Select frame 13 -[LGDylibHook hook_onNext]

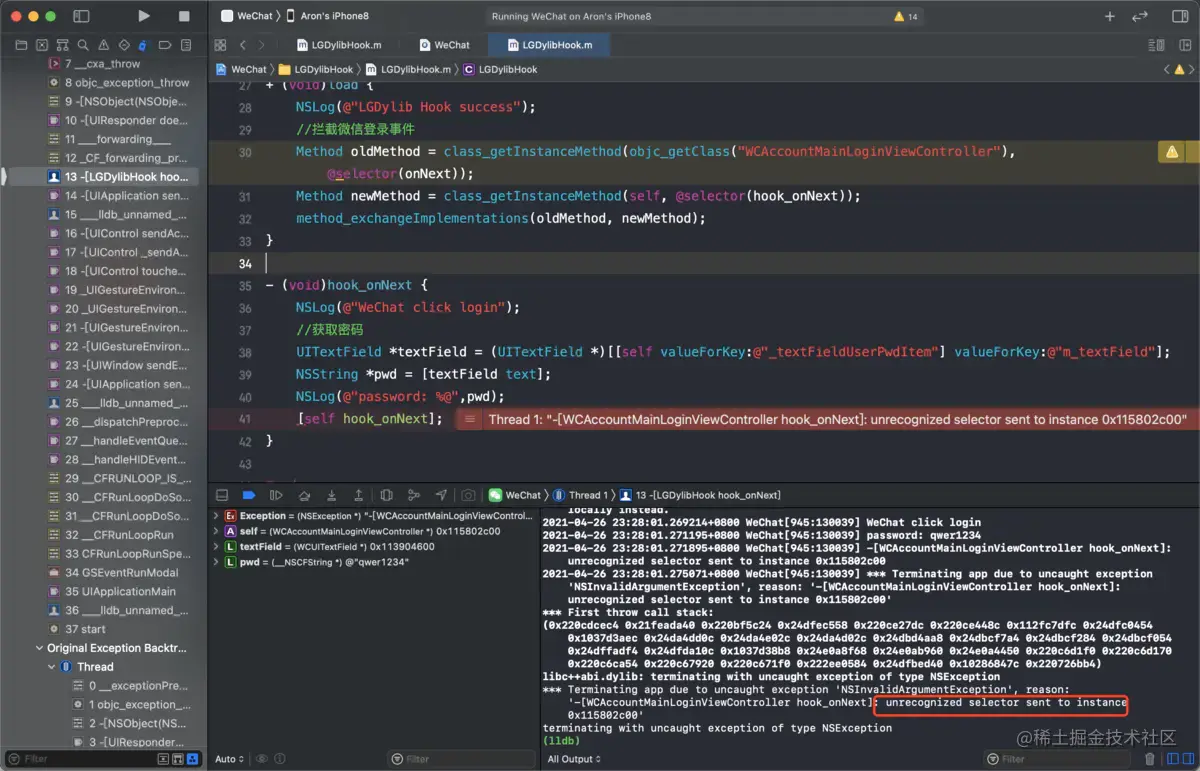pyautogui.click(x=103, y=176)
